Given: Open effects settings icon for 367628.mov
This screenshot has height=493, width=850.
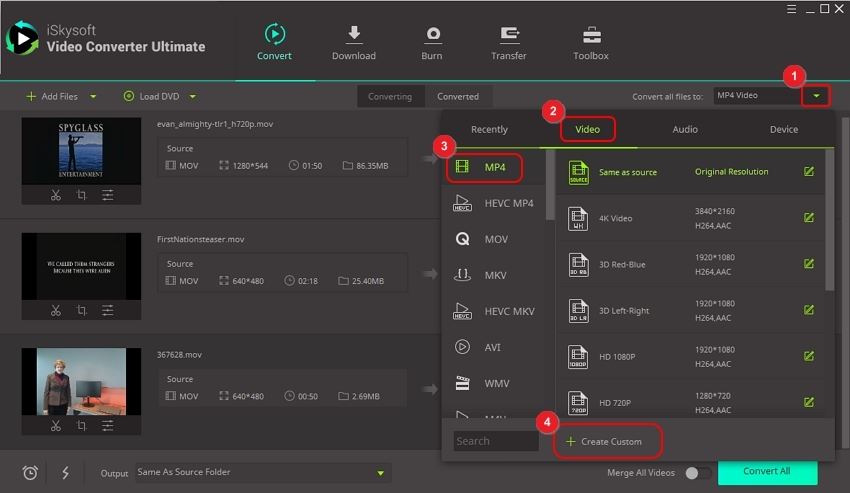Looking at the screenshot, I should 108,426.
